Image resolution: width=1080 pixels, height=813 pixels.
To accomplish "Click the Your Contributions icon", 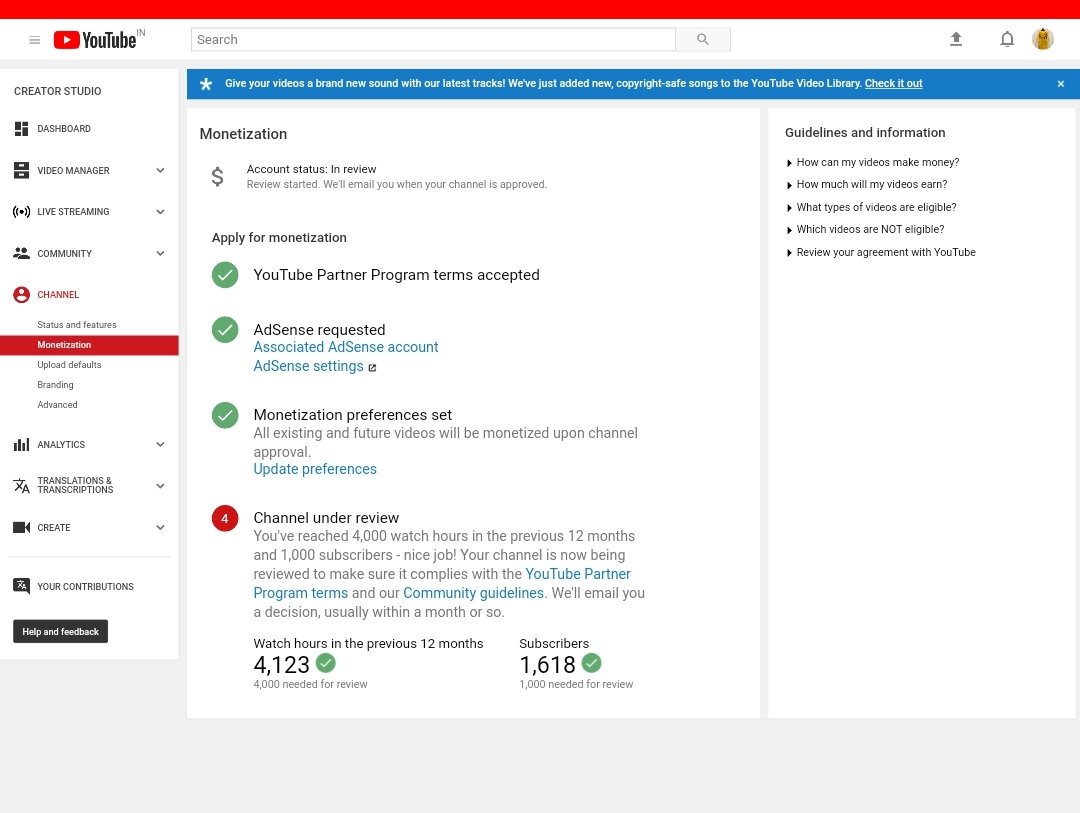I will tap(21, 586).
